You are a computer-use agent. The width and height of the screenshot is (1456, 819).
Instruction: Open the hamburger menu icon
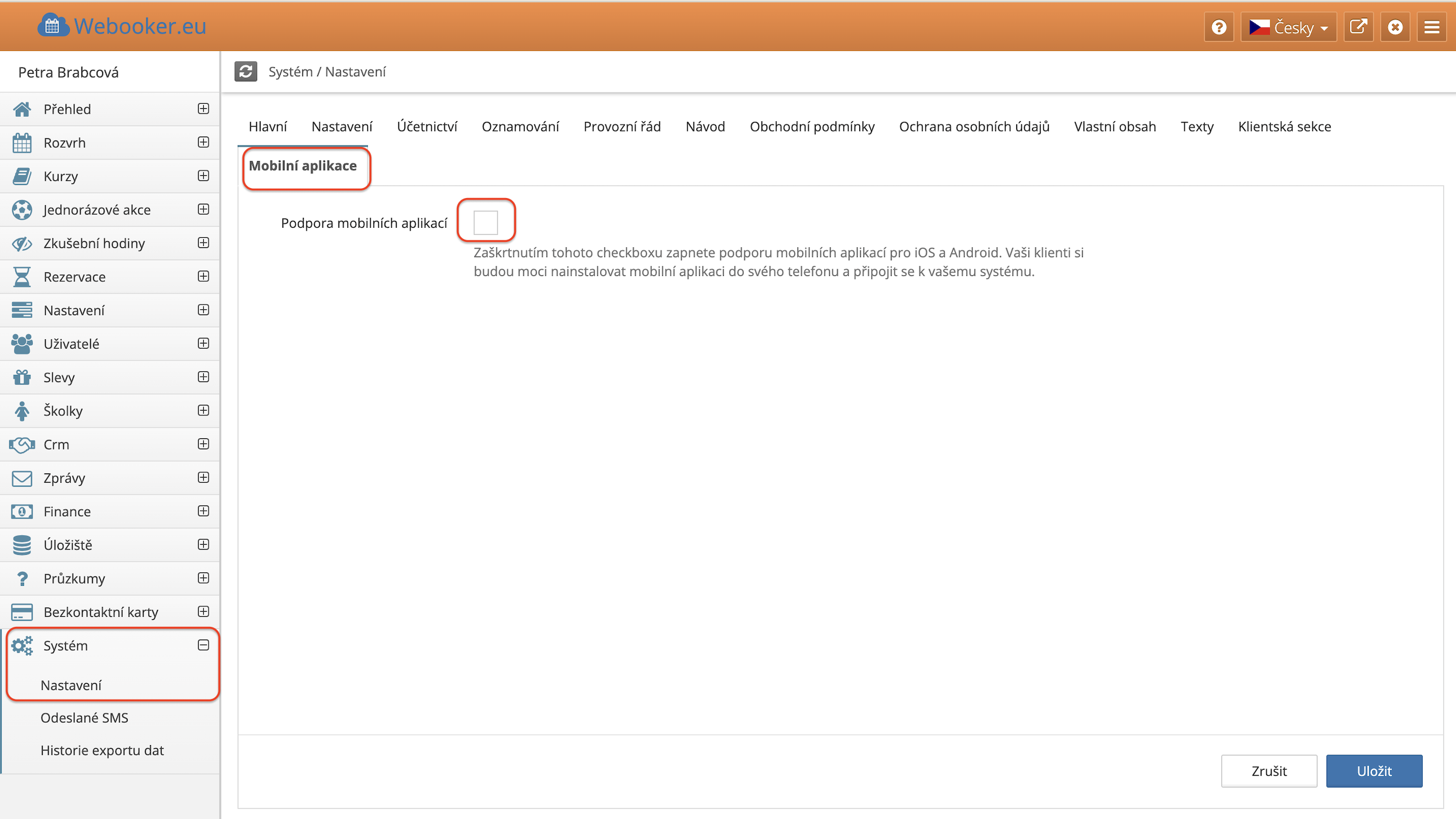tap(1432, 27)
